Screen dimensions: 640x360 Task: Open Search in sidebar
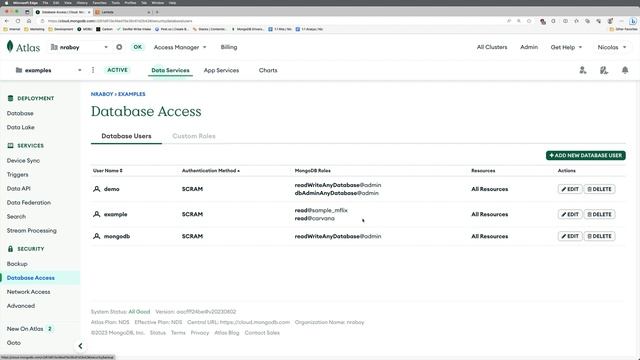pos(16,216)
